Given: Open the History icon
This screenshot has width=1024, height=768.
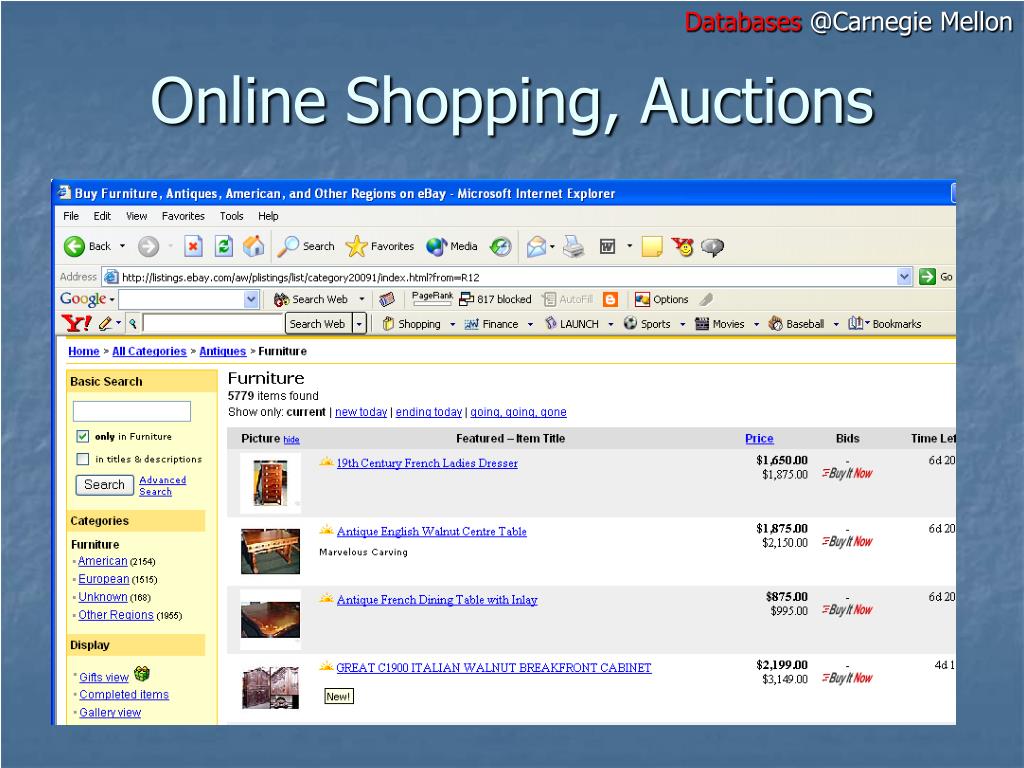Looking at the screenshot, I should (501, 246).
